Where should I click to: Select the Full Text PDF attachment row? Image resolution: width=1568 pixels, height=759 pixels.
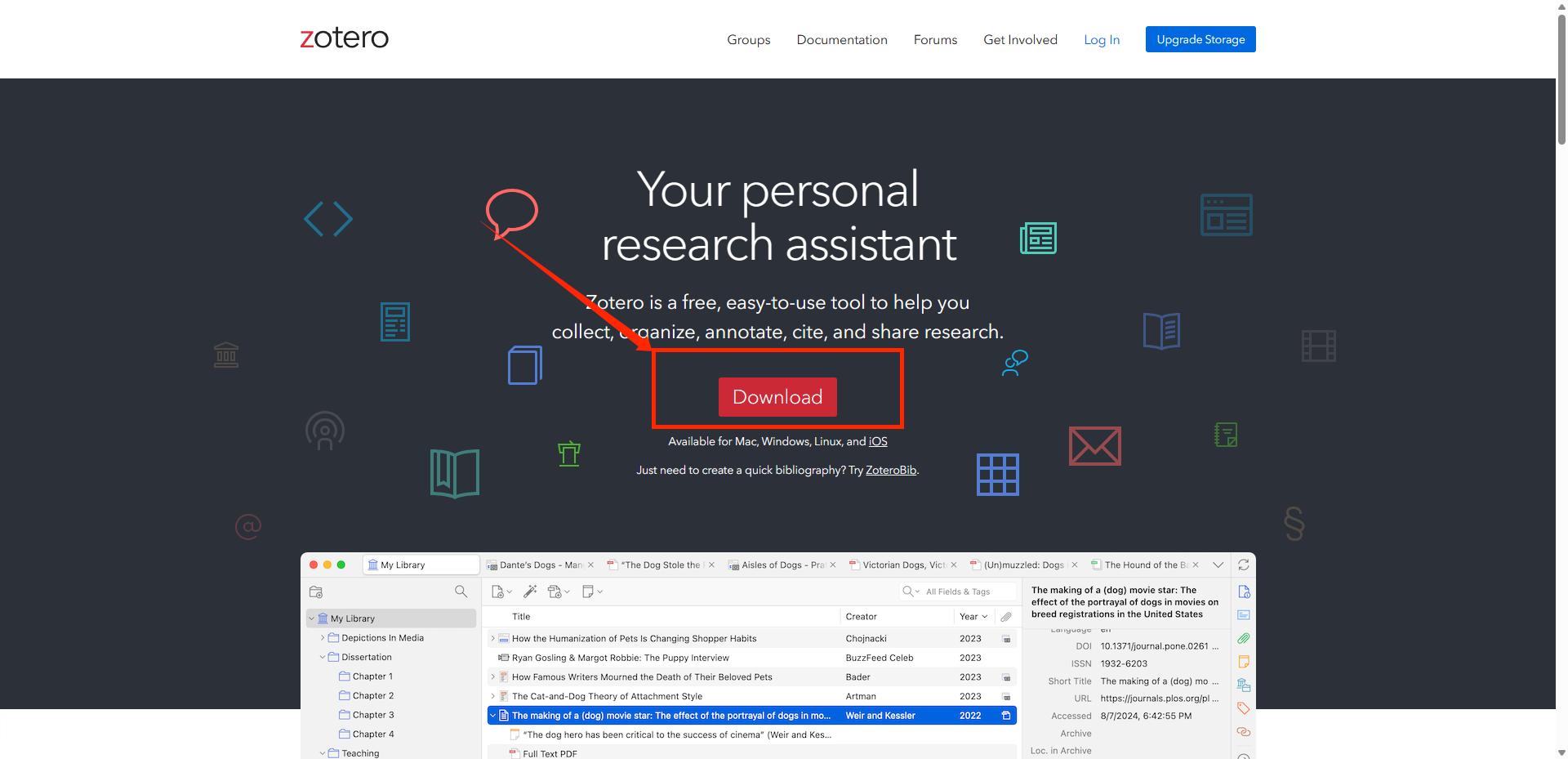pyautogui.click(x=751, y=753)
